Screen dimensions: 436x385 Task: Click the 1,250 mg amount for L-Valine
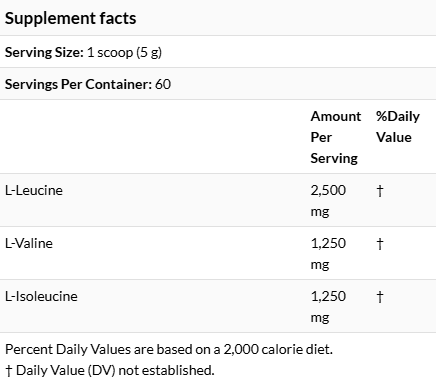[x=328, y=254]
